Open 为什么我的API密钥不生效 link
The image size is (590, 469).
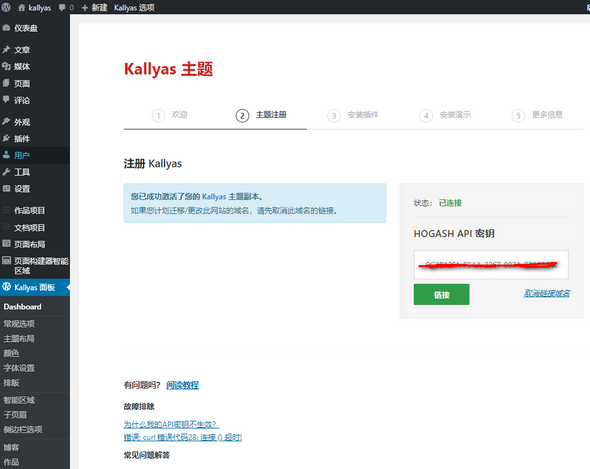point(171,424)
